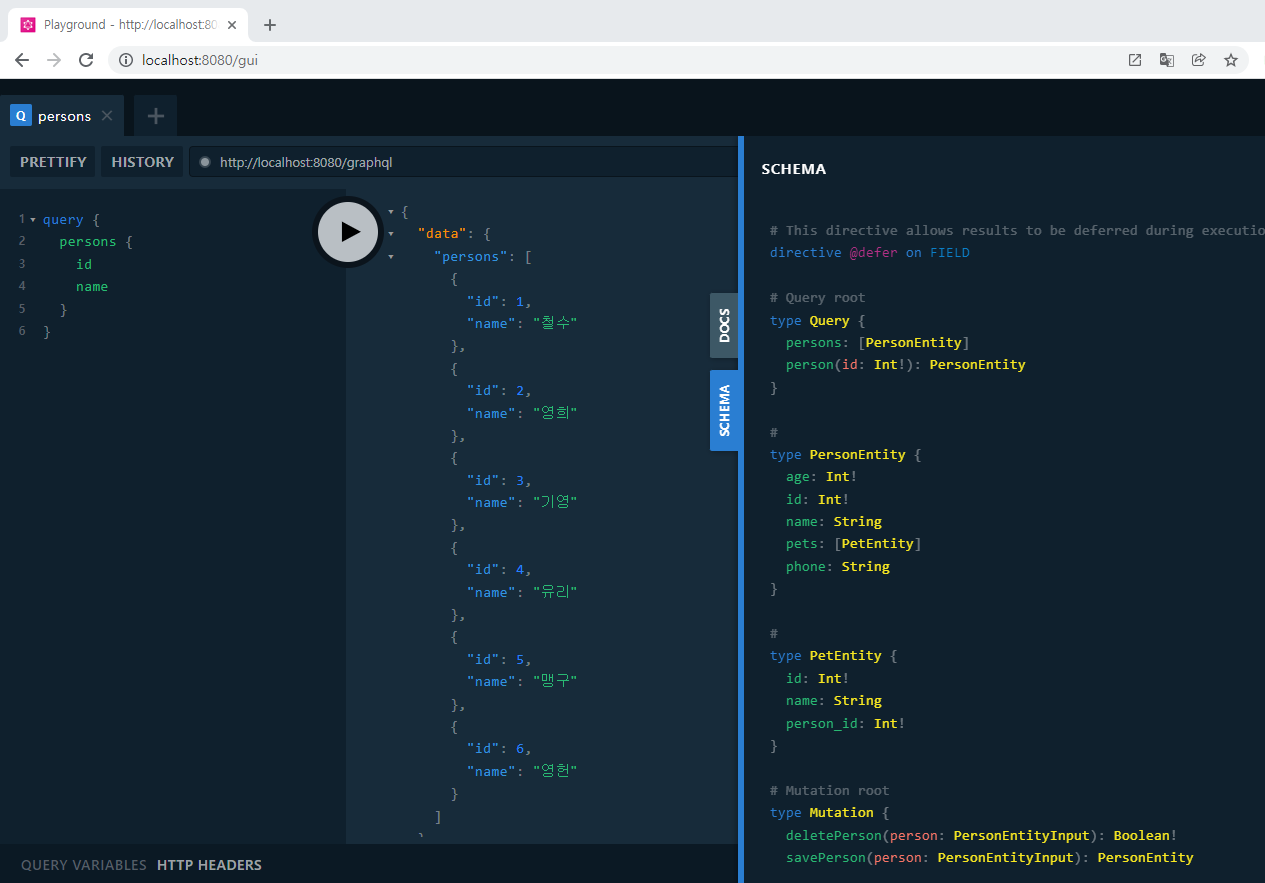This screenshot has width=1265, height=883.
Task: Click the "맹구" name value
Action: 555,681
